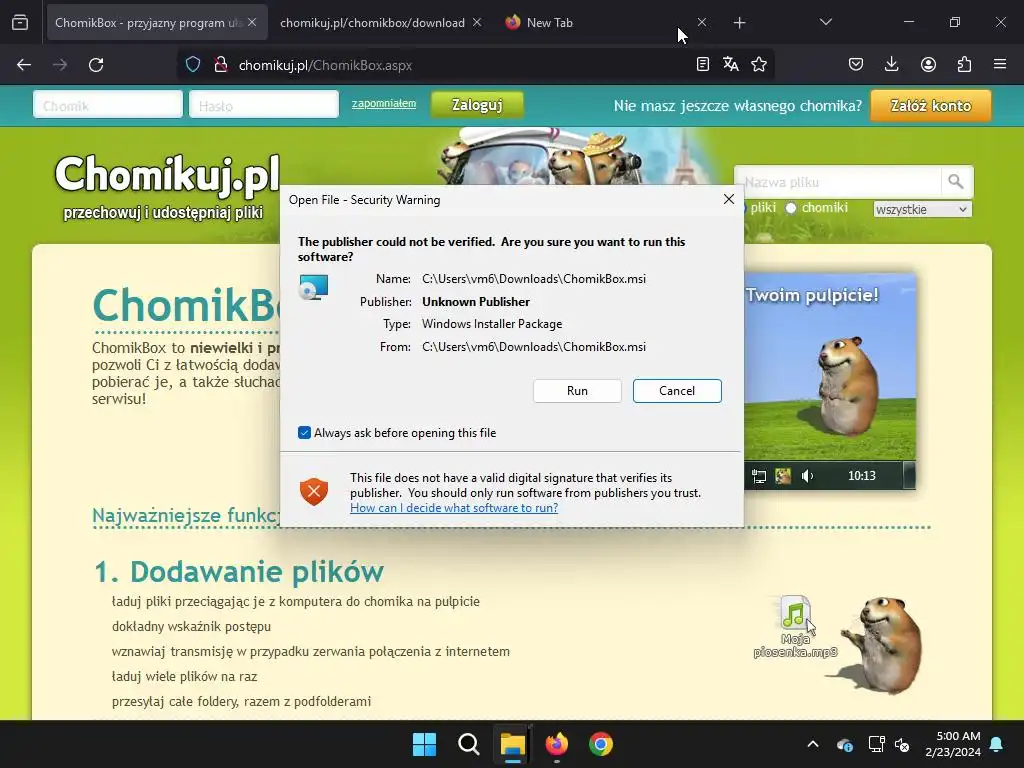This screenshot has height=768, width=1024.
Task: Click hamster thumbnail icon in widget preview bar
Action: (782, 476)
